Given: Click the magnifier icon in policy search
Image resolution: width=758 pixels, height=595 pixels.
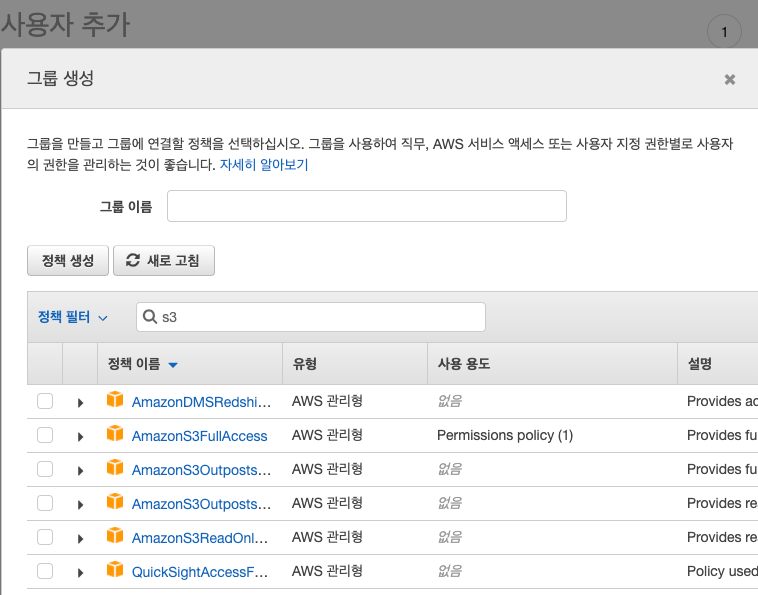Looking at the screenshot, I should pos(150,317).
